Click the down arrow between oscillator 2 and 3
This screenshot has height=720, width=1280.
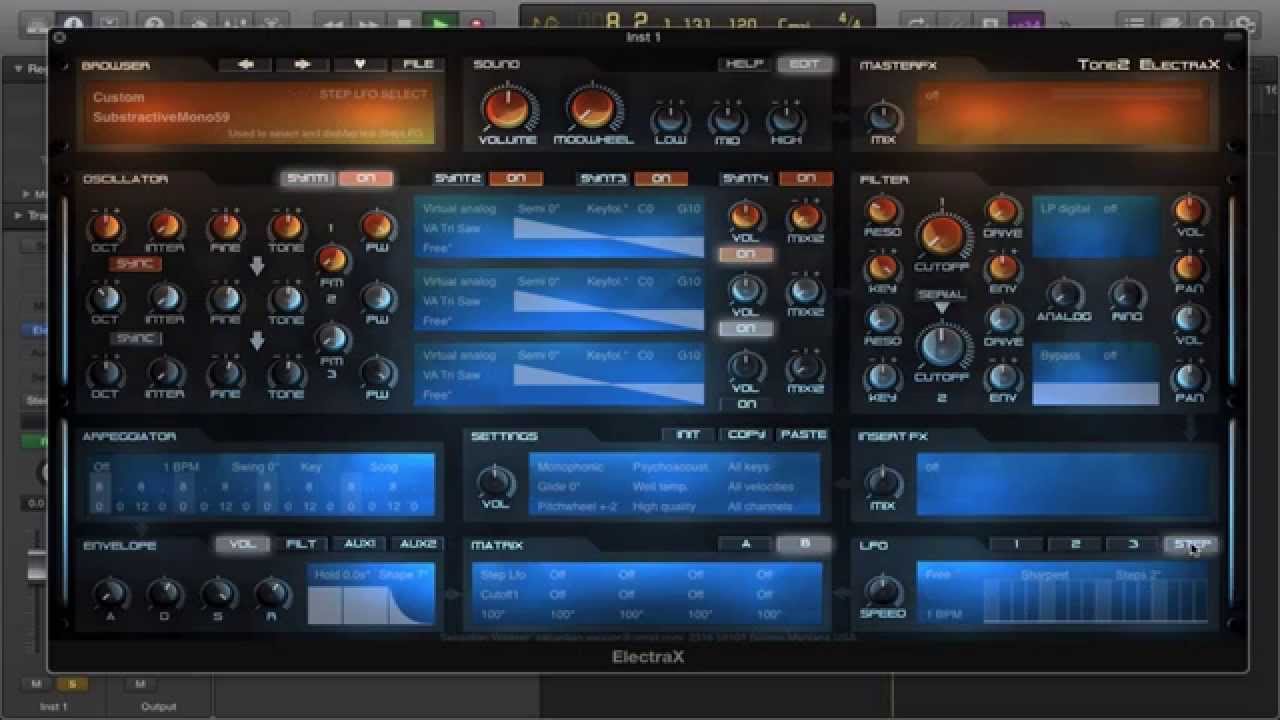(x=257, y=341)
